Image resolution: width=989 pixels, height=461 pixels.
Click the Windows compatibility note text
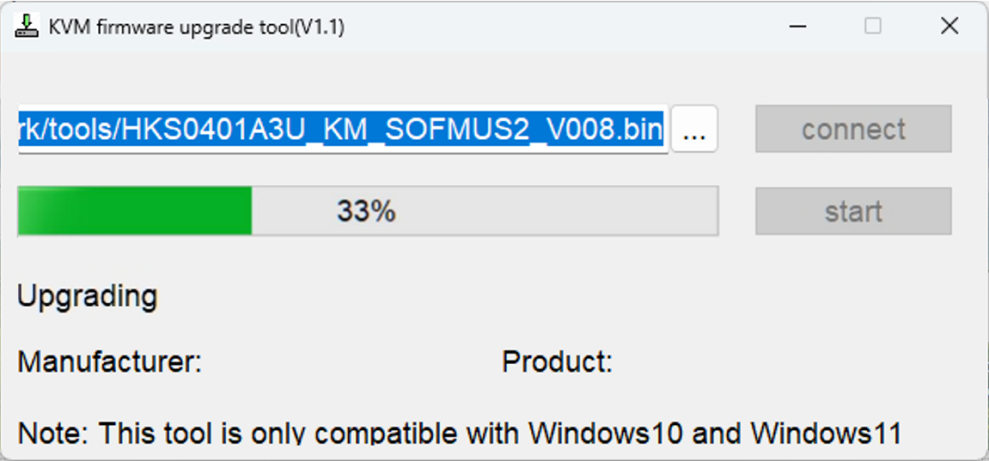coord(459,433)
